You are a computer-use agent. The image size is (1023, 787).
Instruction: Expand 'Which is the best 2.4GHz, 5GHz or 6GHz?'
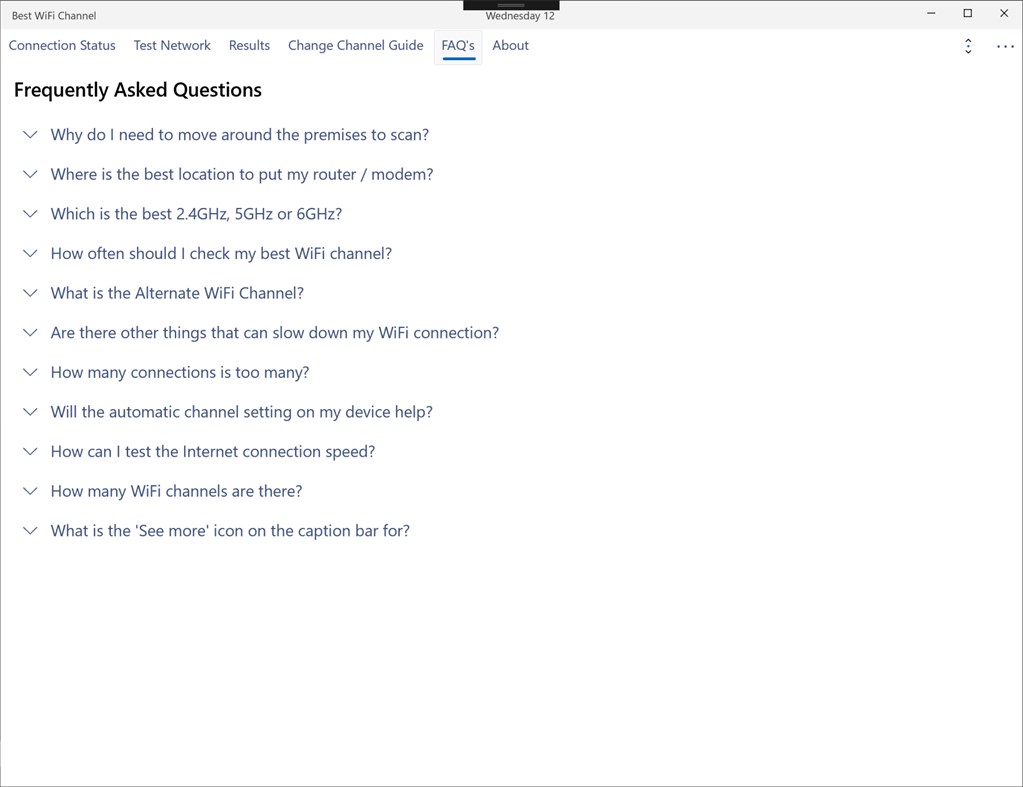point(196,214)
